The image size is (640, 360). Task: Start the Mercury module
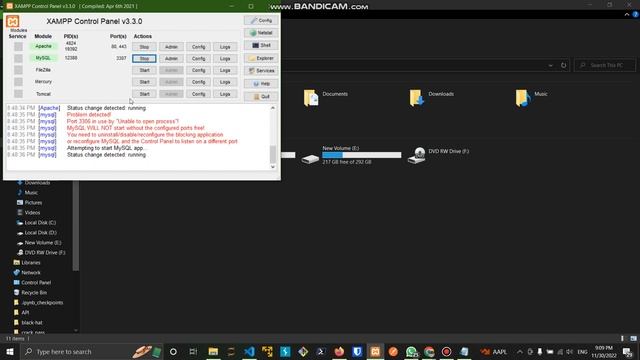coord(144,82)
